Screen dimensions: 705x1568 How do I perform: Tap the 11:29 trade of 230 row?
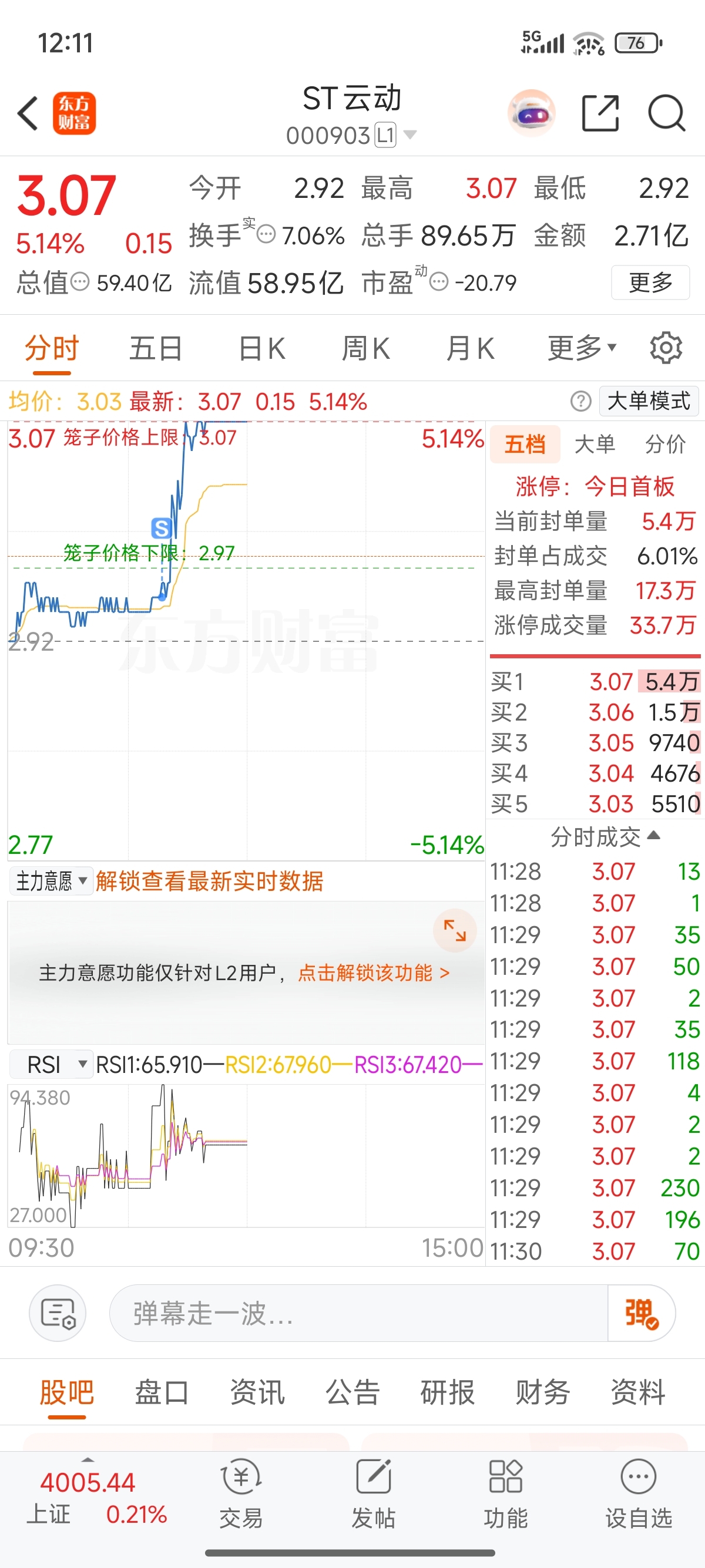tap(595, 1187)
